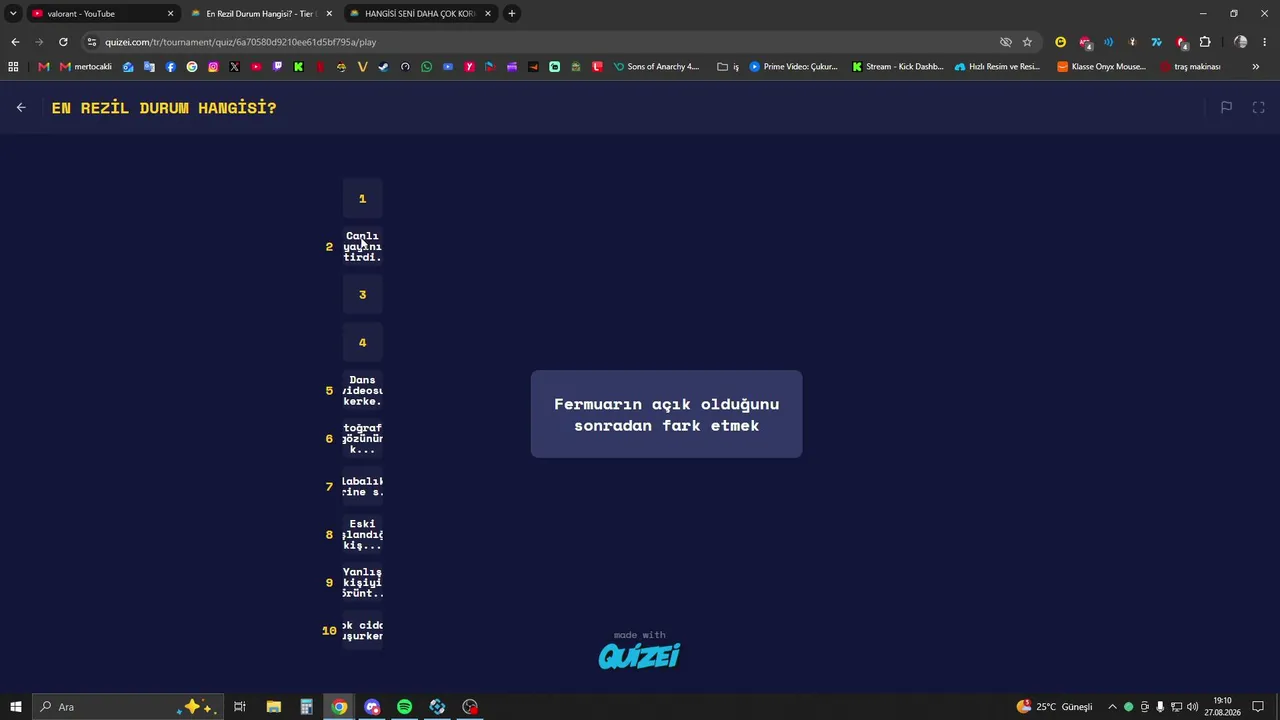Open the notification center icon

tap(1258, 707)
